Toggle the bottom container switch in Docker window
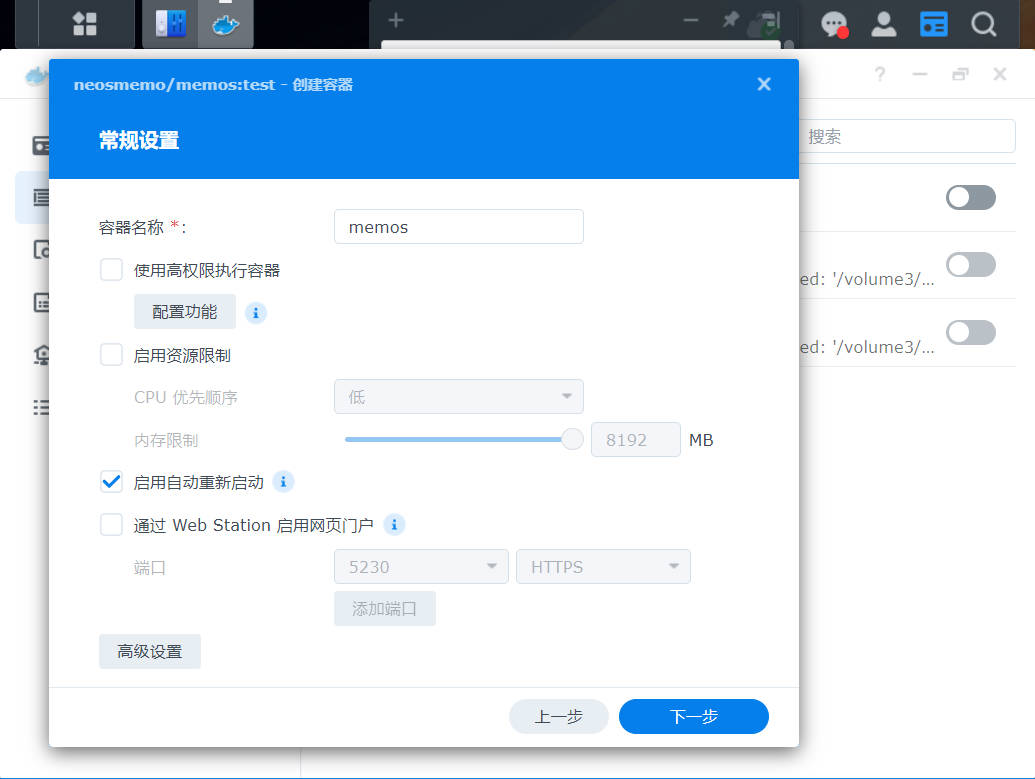 pos(970,332)
